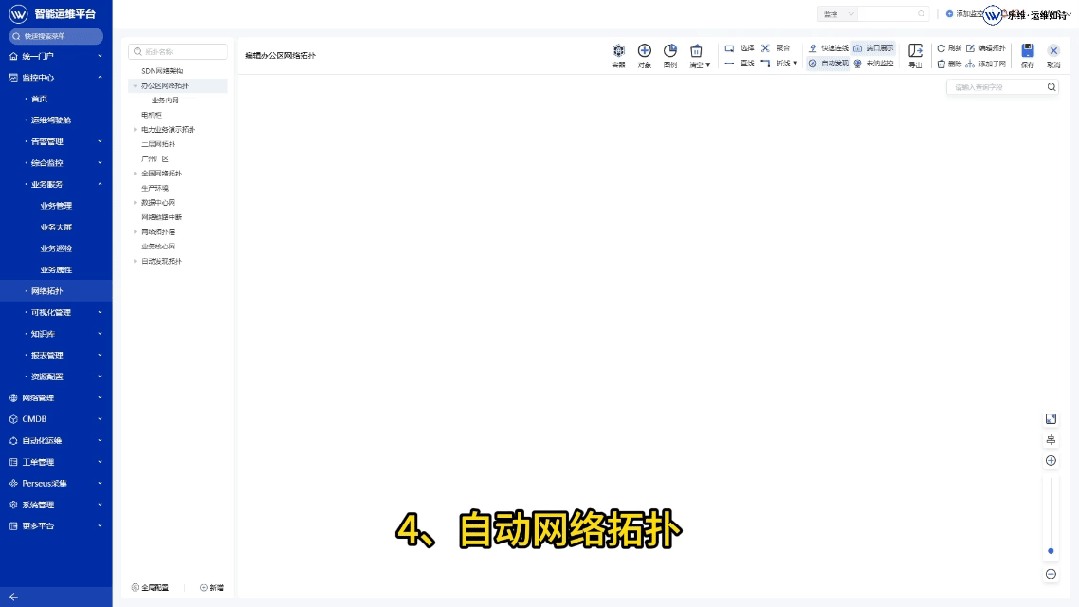
Task: Click the 刷新 refresh icon
Action: point(947,48)
